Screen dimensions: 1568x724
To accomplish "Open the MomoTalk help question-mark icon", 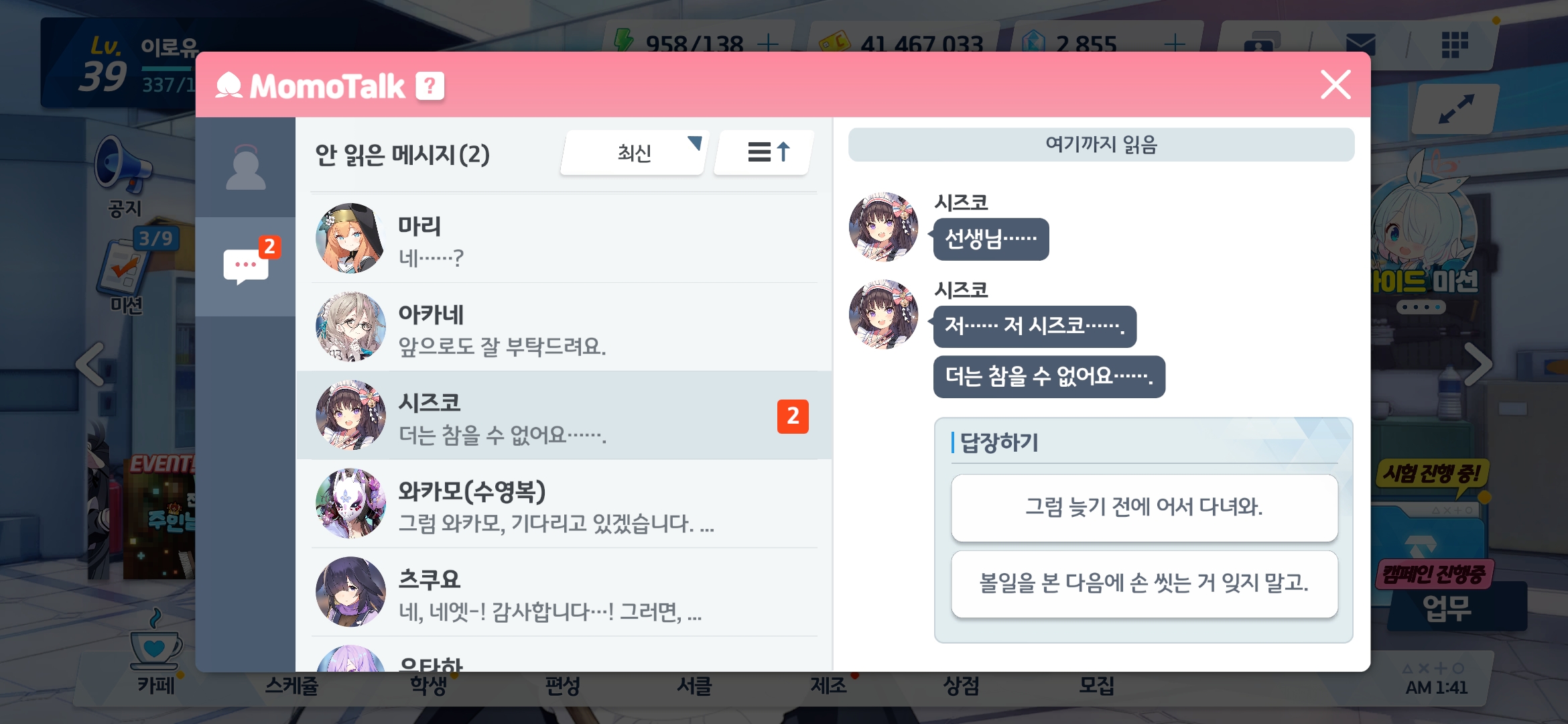I will [x=430, y=86].
